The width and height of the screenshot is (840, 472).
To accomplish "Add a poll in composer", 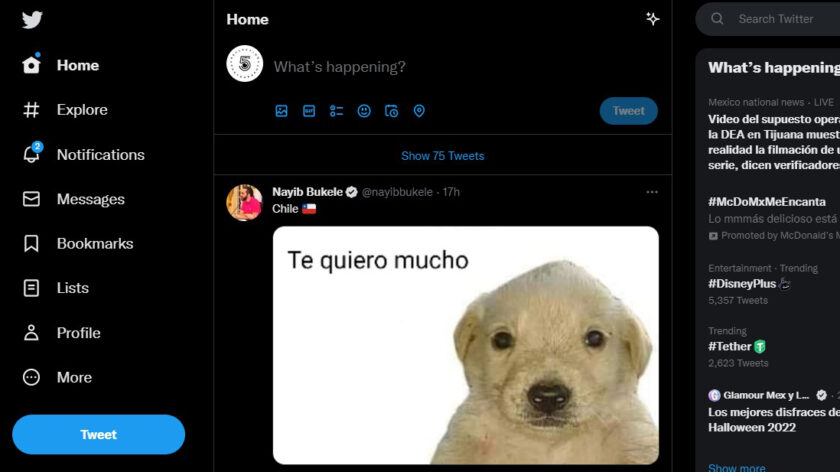I will coord(336,111).
